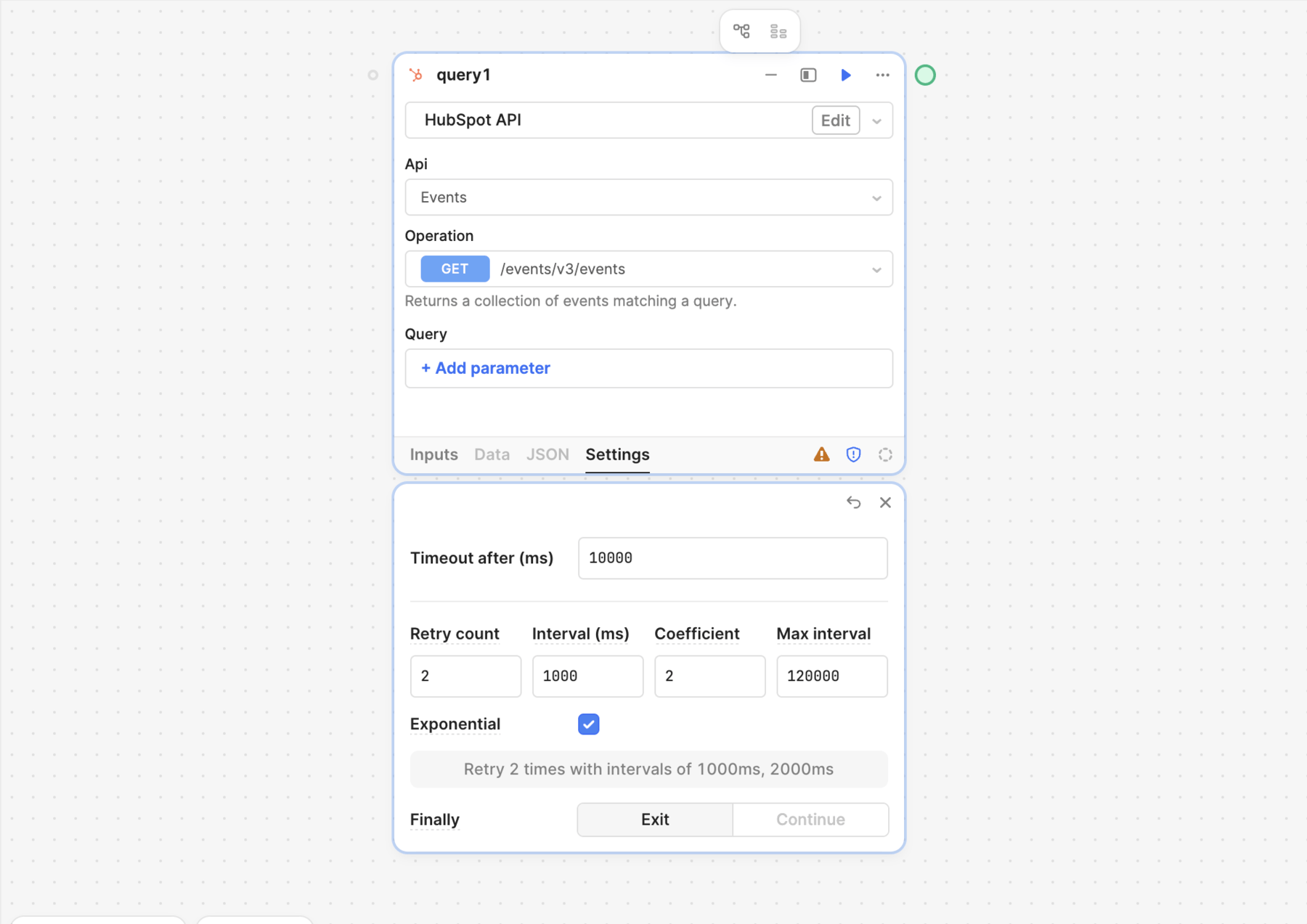
Task: Click the Coefficient input field
Action: (709, 676)
